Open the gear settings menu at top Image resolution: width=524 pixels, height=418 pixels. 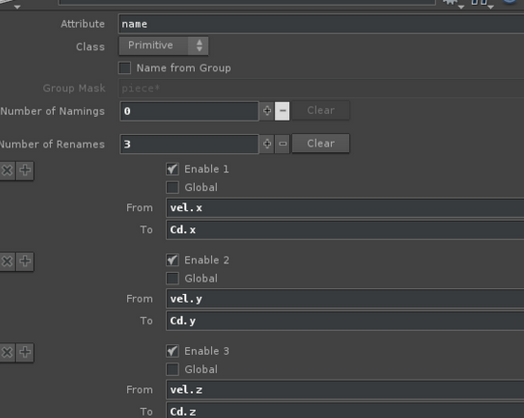click(x=452, y=3)
